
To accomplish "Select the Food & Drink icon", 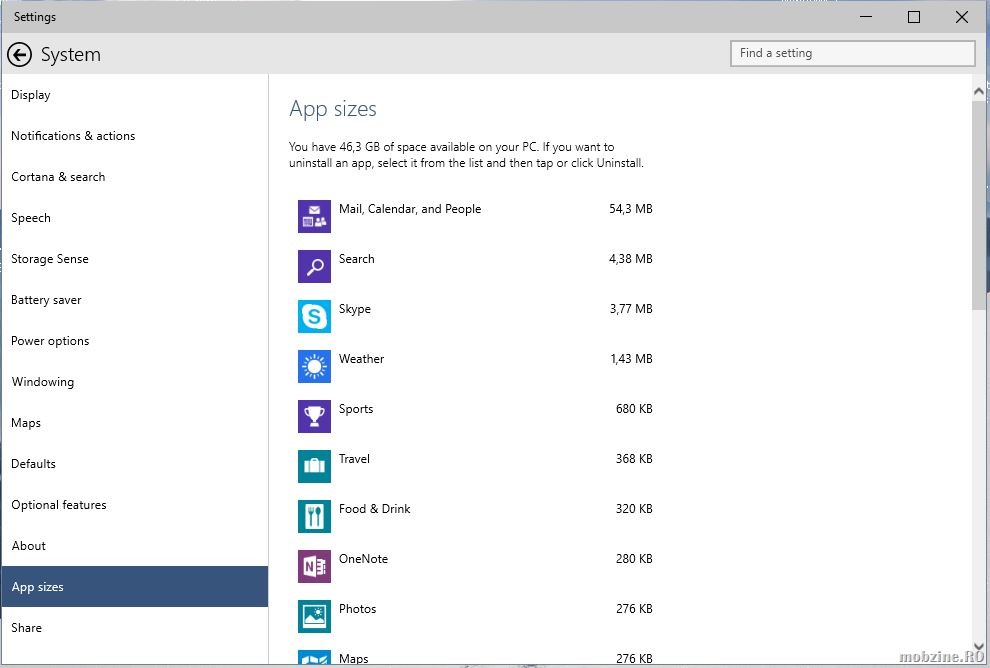I will (314, 516).
